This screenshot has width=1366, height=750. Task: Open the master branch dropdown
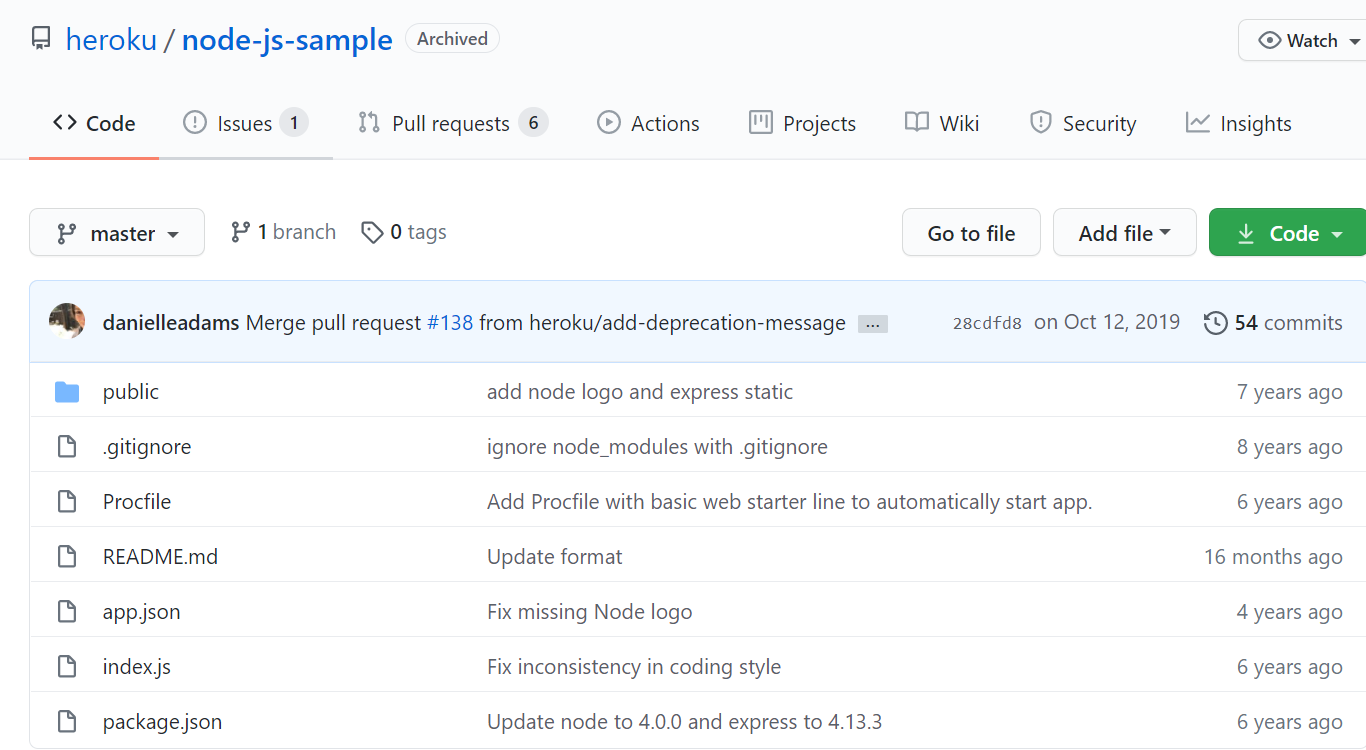click(x=117, y=233)
